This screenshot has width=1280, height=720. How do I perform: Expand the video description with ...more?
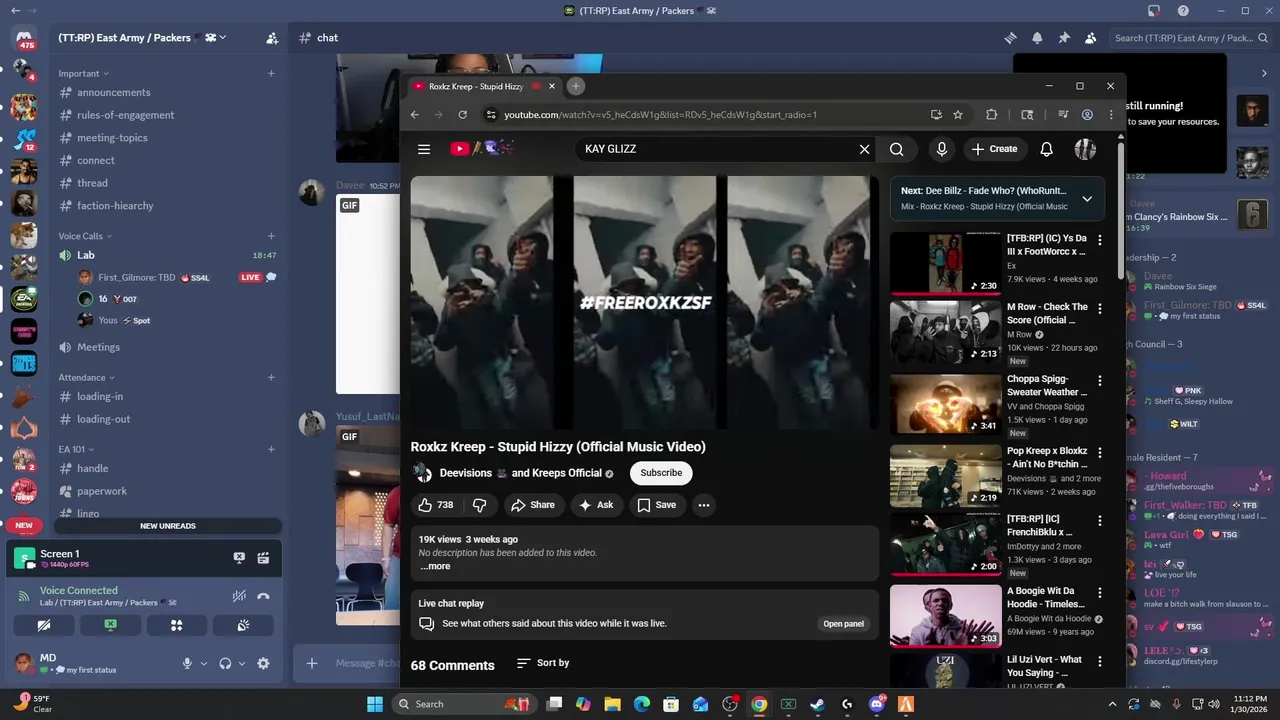pos(435,566)
